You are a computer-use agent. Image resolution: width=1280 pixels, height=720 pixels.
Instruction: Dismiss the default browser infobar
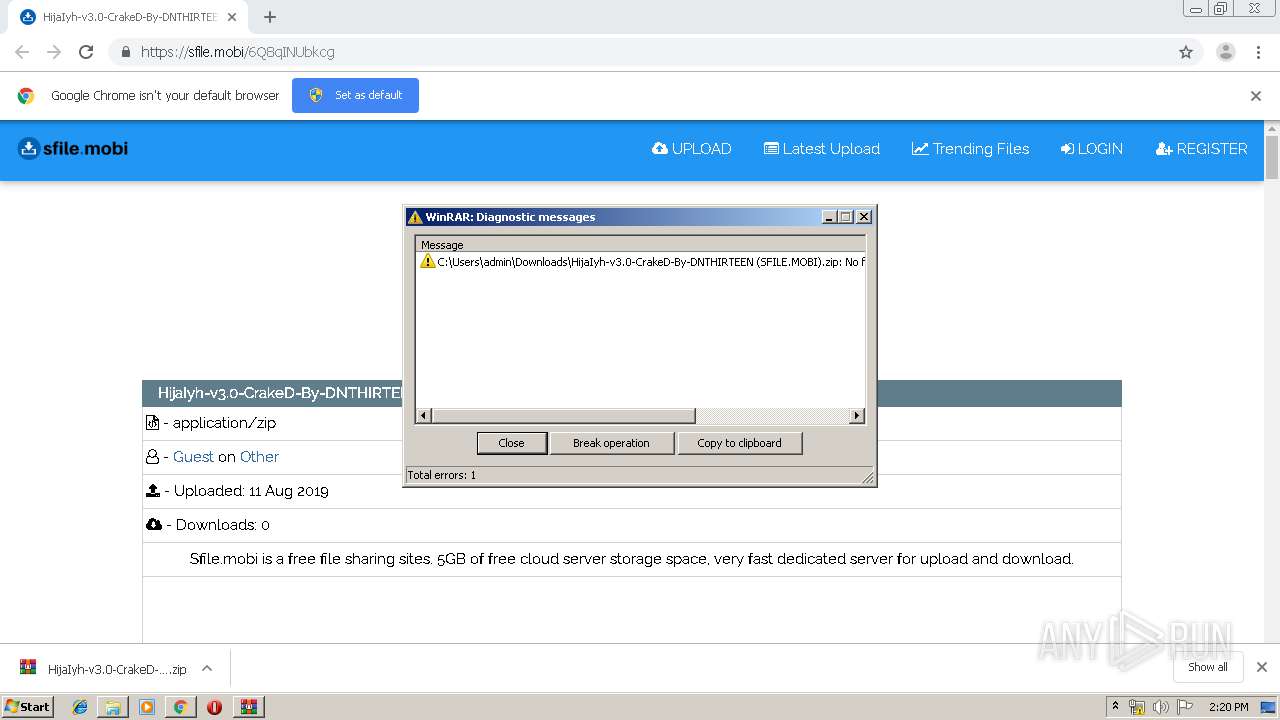pos(1256,96)
